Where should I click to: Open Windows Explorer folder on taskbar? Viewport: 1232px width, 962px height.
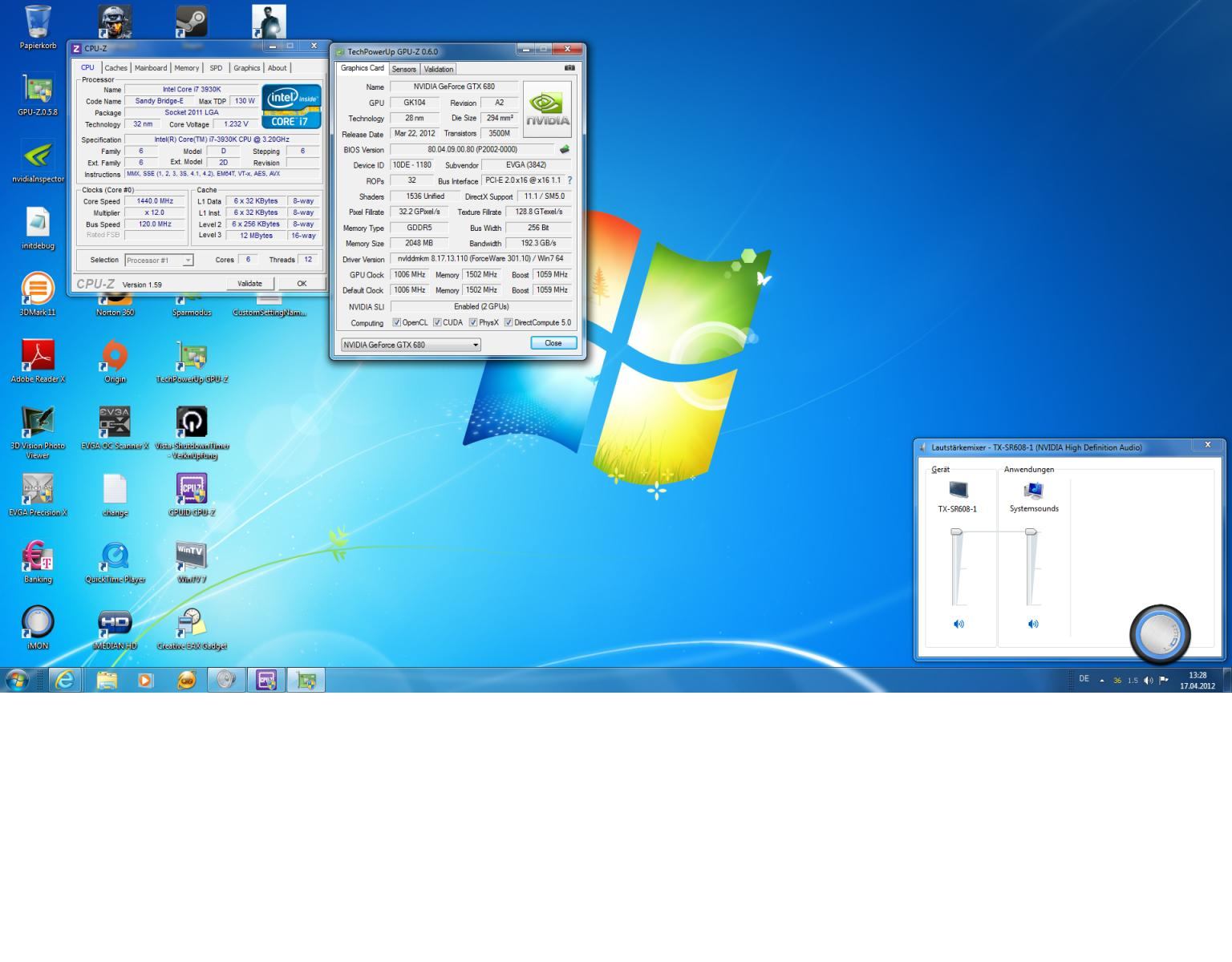click(107, 680)
